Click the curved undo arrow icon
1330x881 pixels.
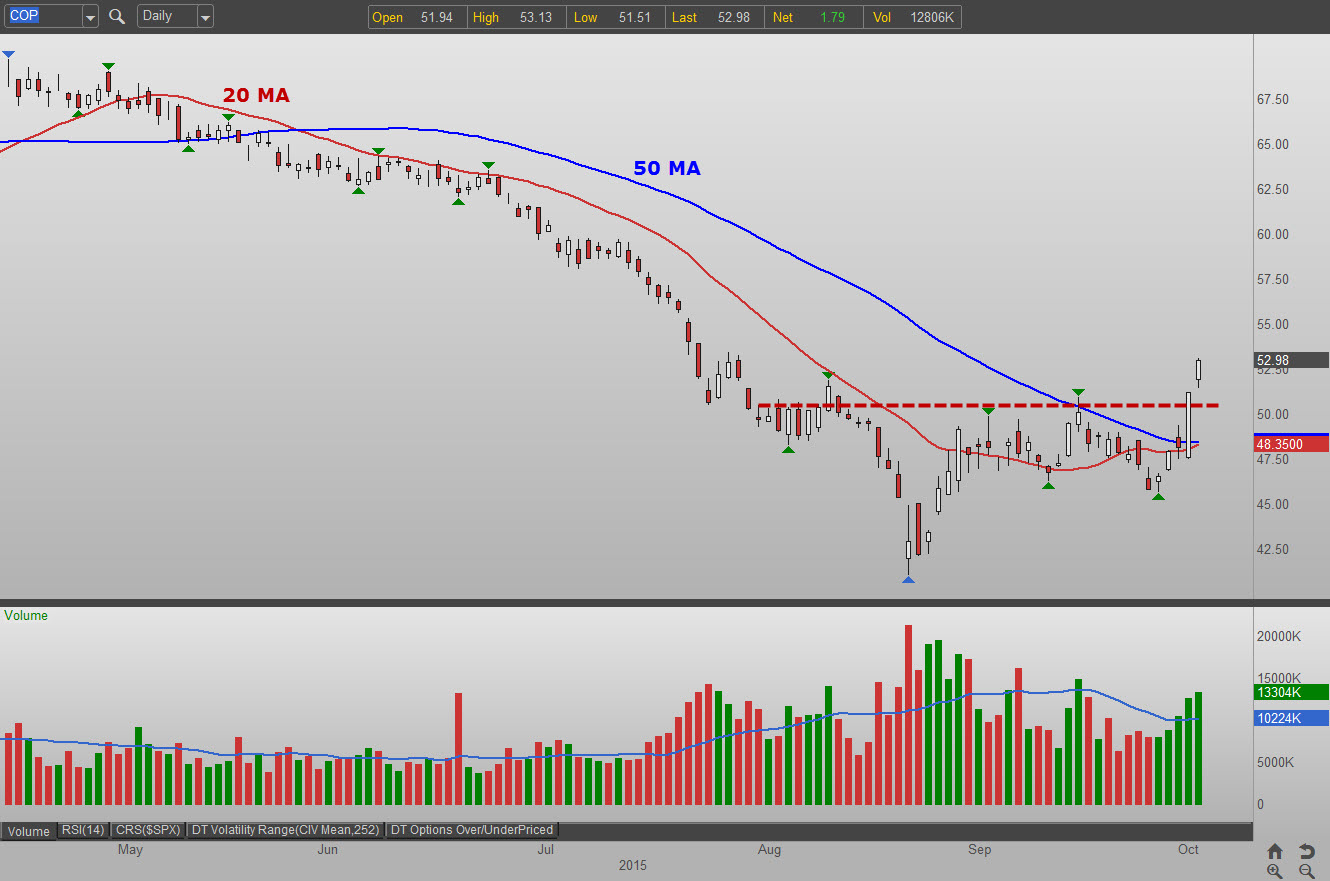point(1306,851)
